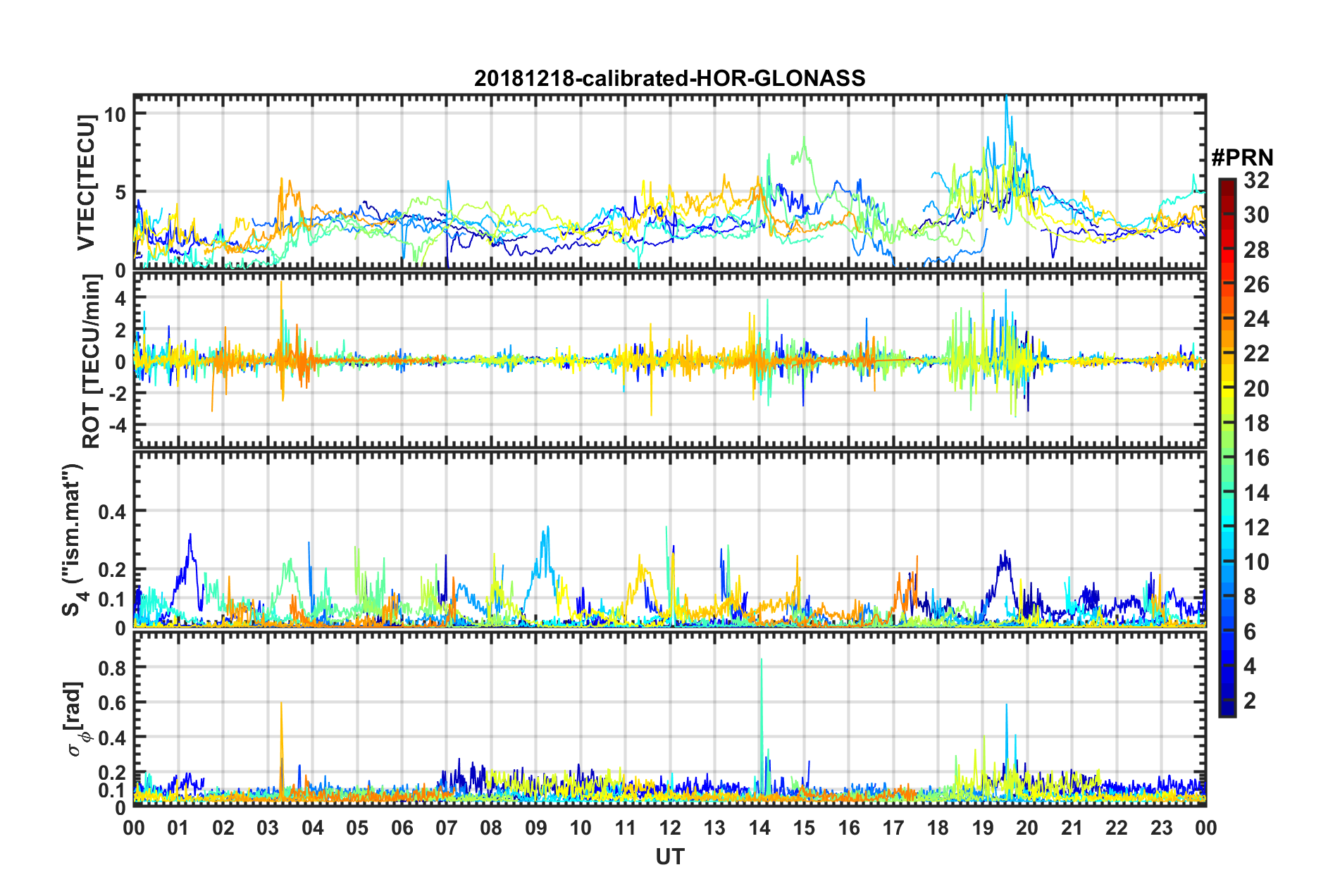Click colorbar tick label 6
The width and height of the screenshot is (1340, 896).
[1250, 631]
